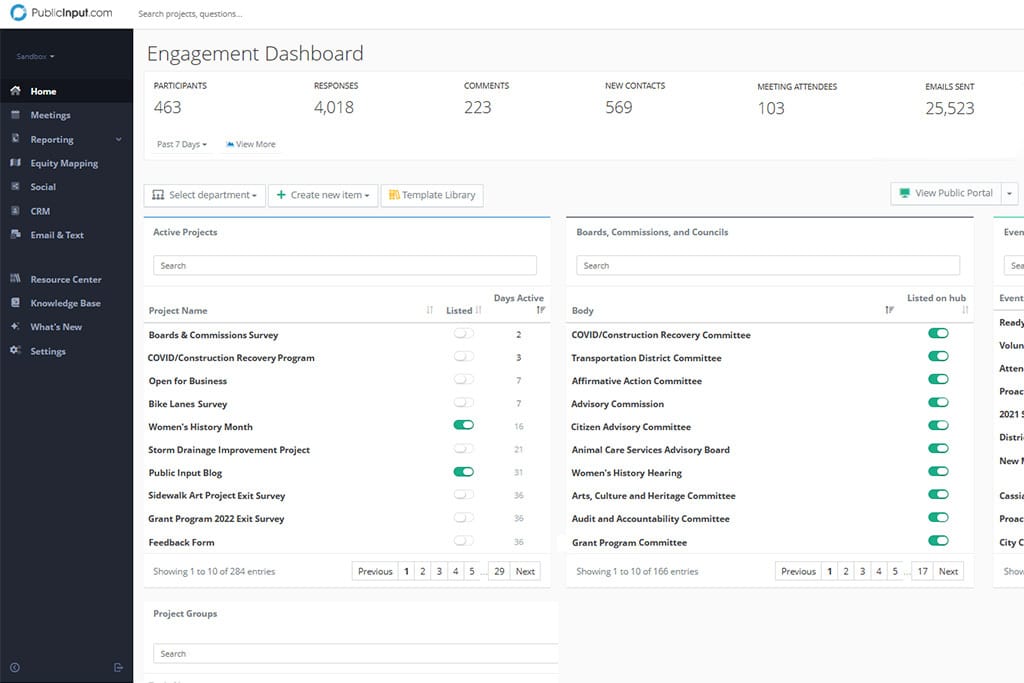Screen dimensions: 1024x683
Task: Click the Template Library button
Action: 432,195
